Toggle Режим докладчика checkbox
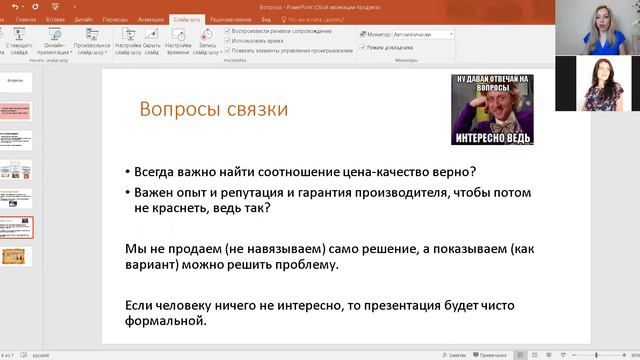This screenshot has width=640, height=360. (x=362, y=47)
